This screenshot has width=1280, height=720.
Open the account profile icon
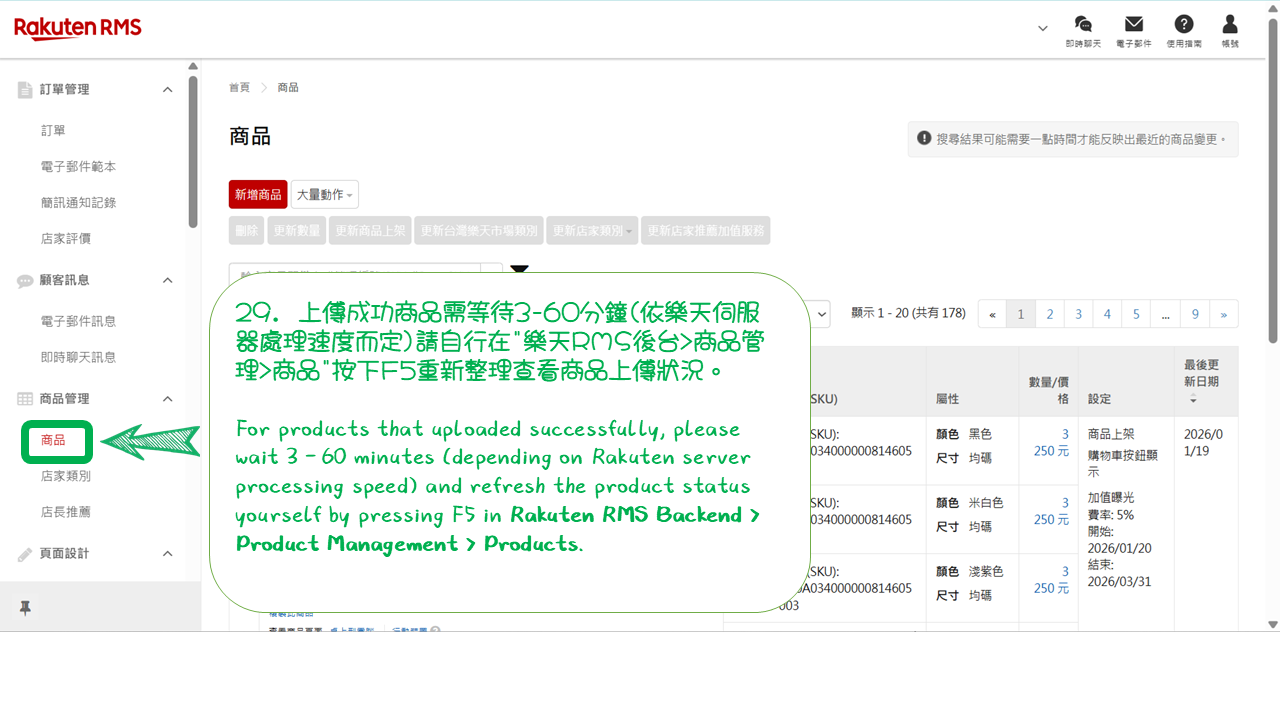coord(1230,25)
